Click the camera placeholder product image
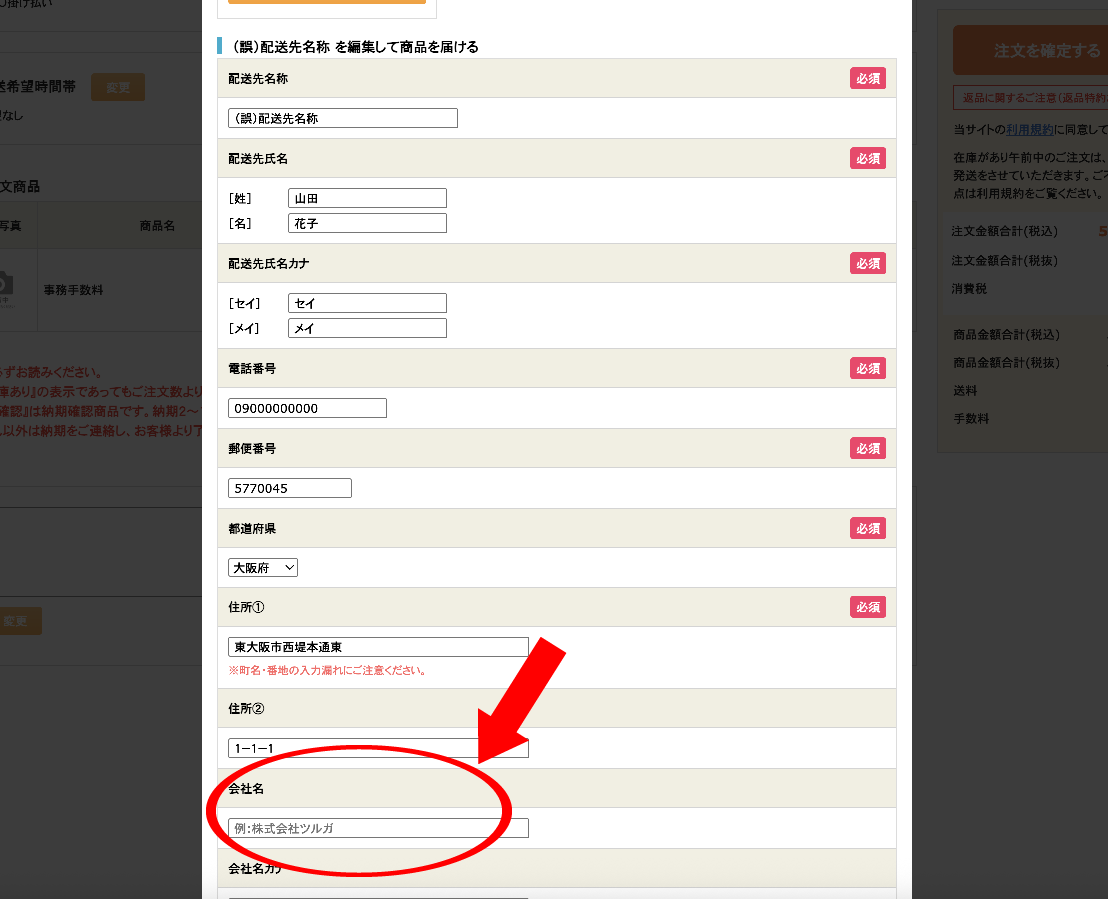 [x=5, y=289]
